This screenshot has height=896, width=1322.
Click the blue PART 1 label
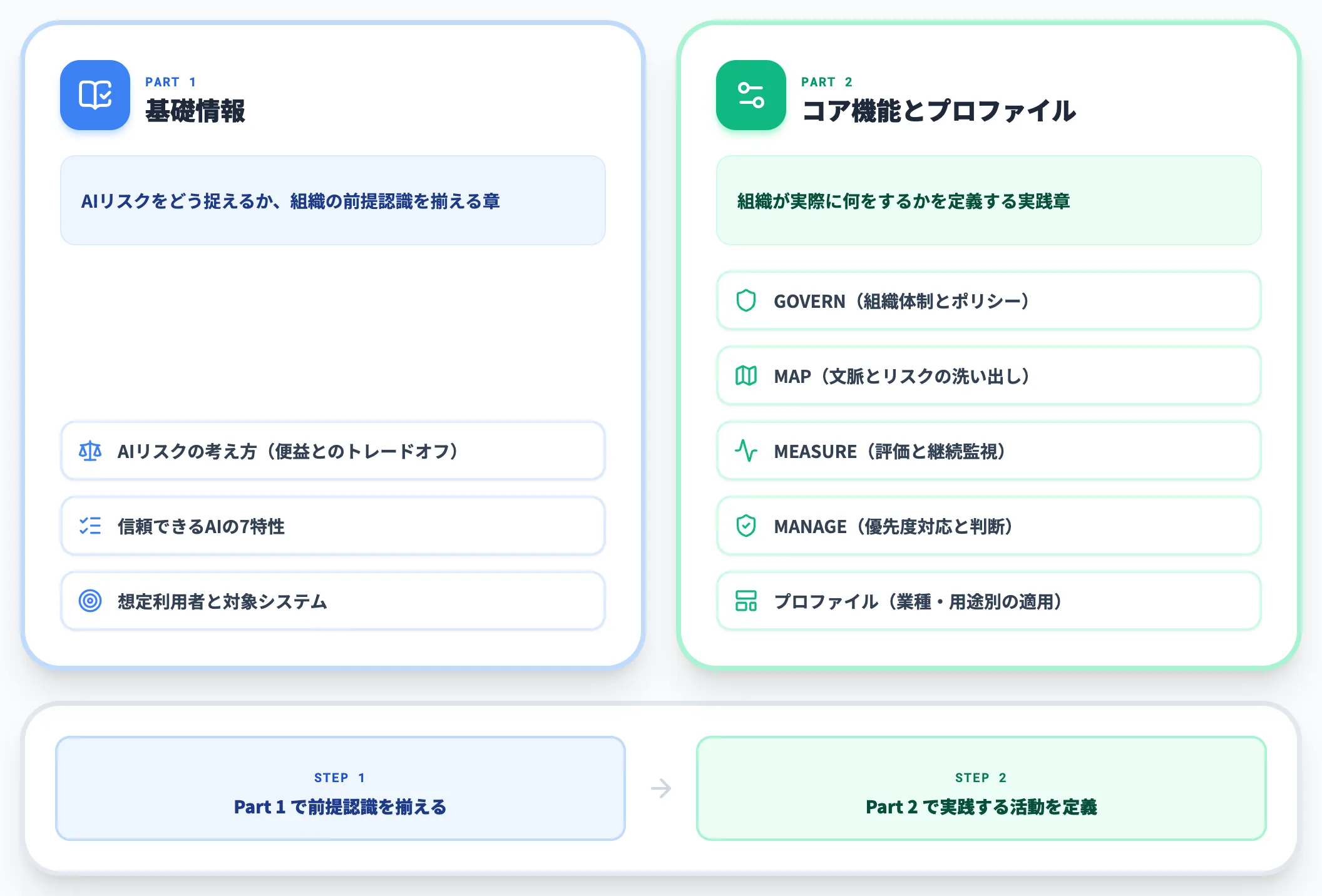(171, 82)
